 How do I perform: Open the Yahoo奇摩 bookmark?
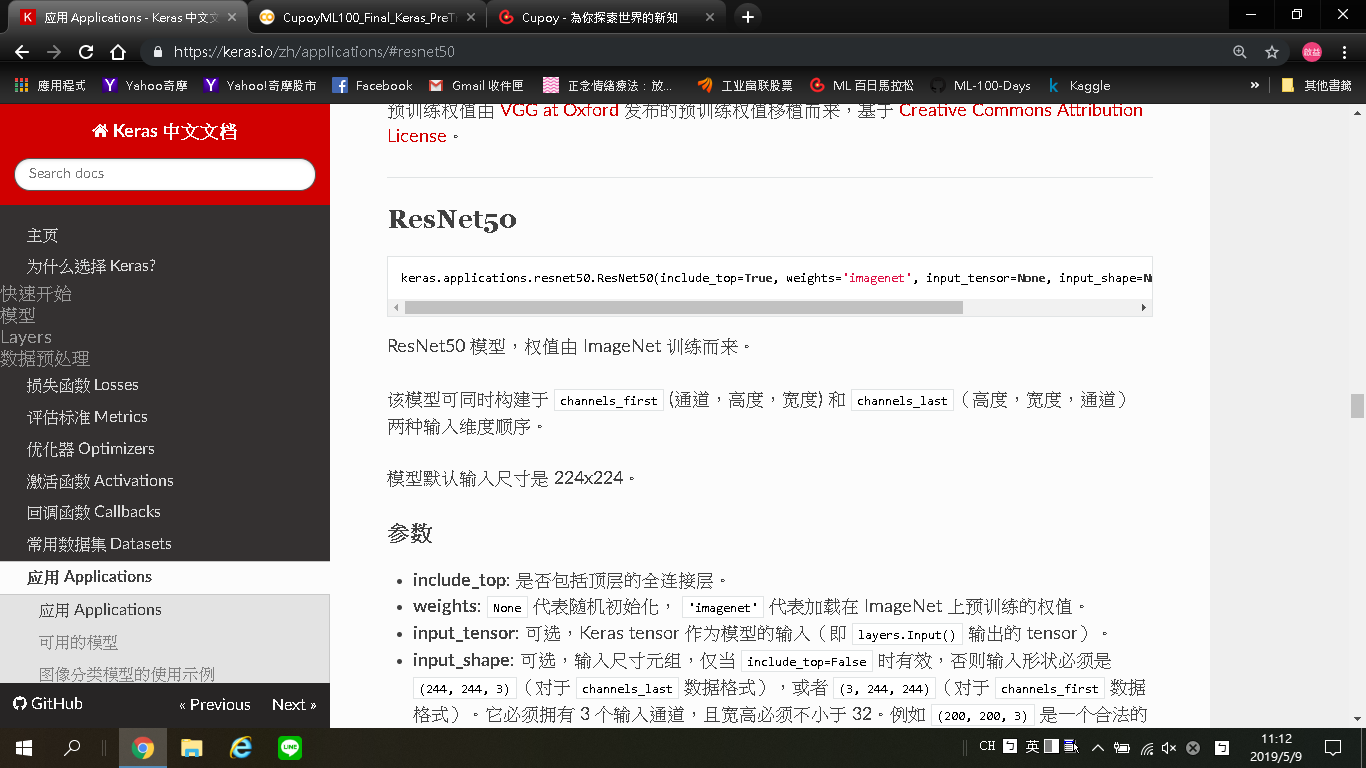pos(143,86)
